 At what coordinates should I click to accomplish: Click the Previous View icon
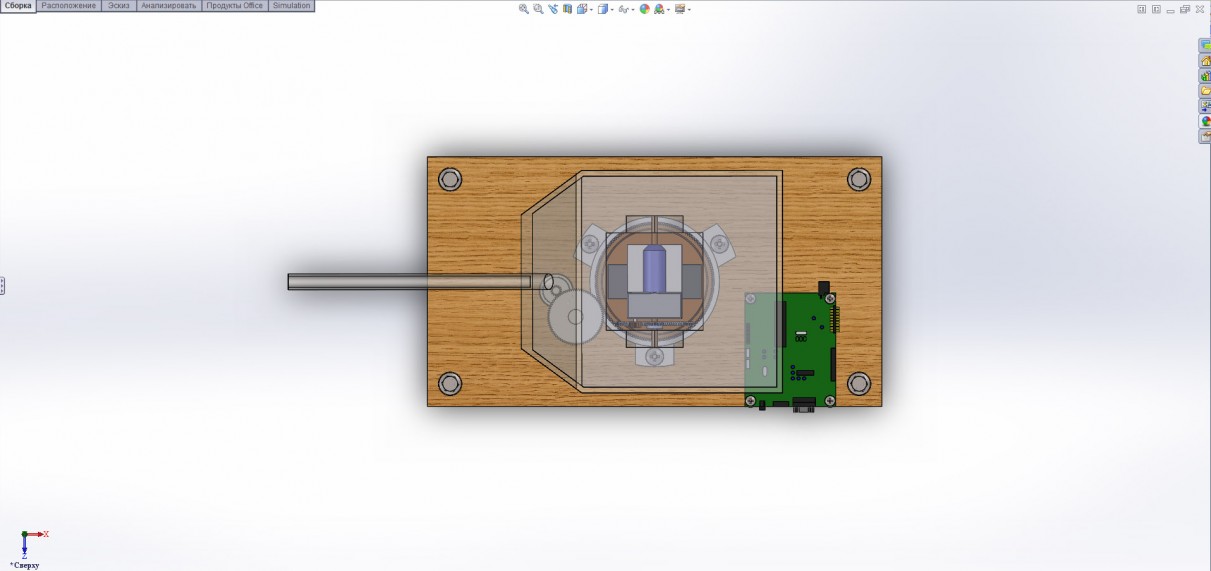coord(553,9)
